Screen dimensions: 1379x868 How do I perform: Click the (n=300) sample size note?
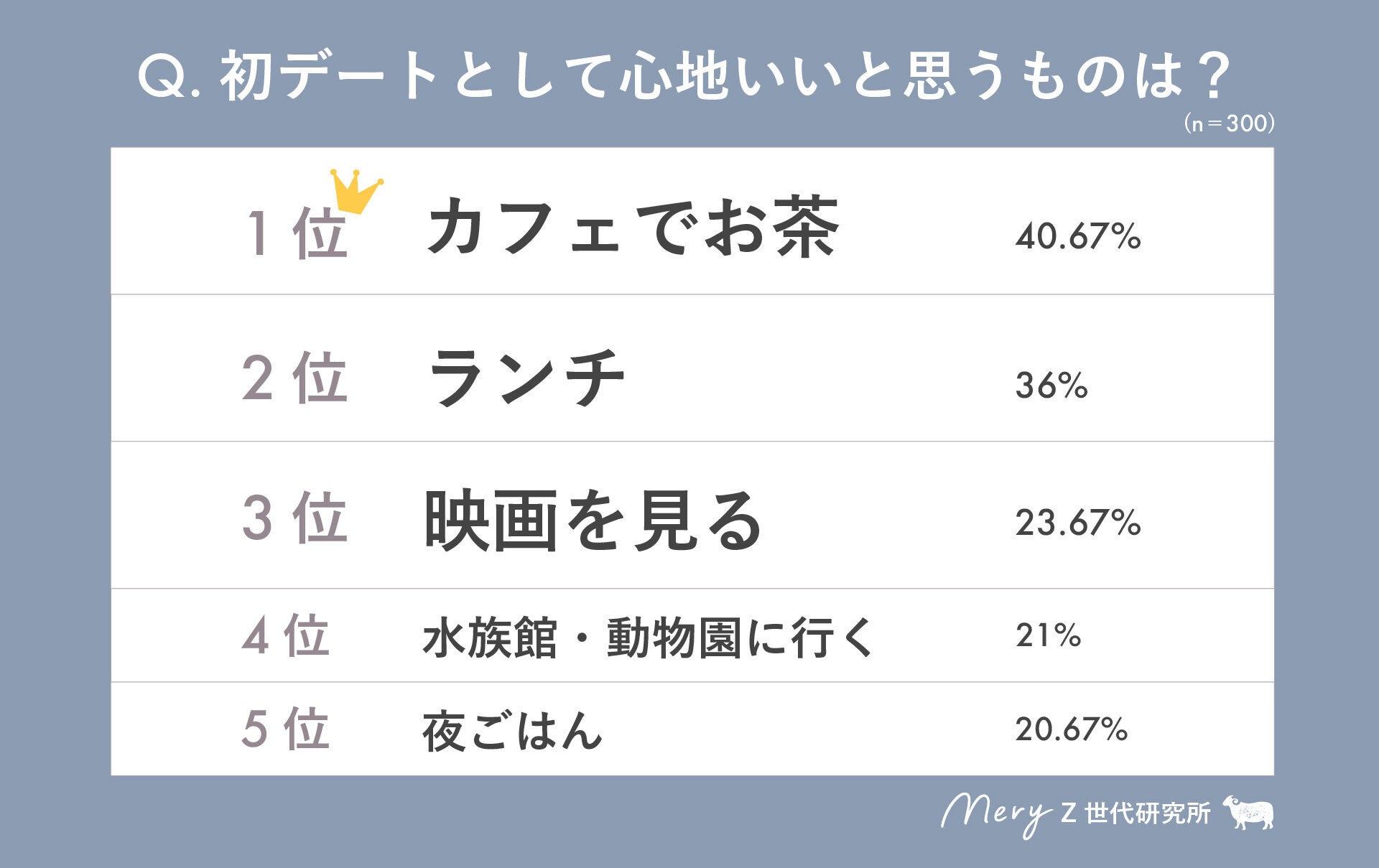click(1229, 124)
